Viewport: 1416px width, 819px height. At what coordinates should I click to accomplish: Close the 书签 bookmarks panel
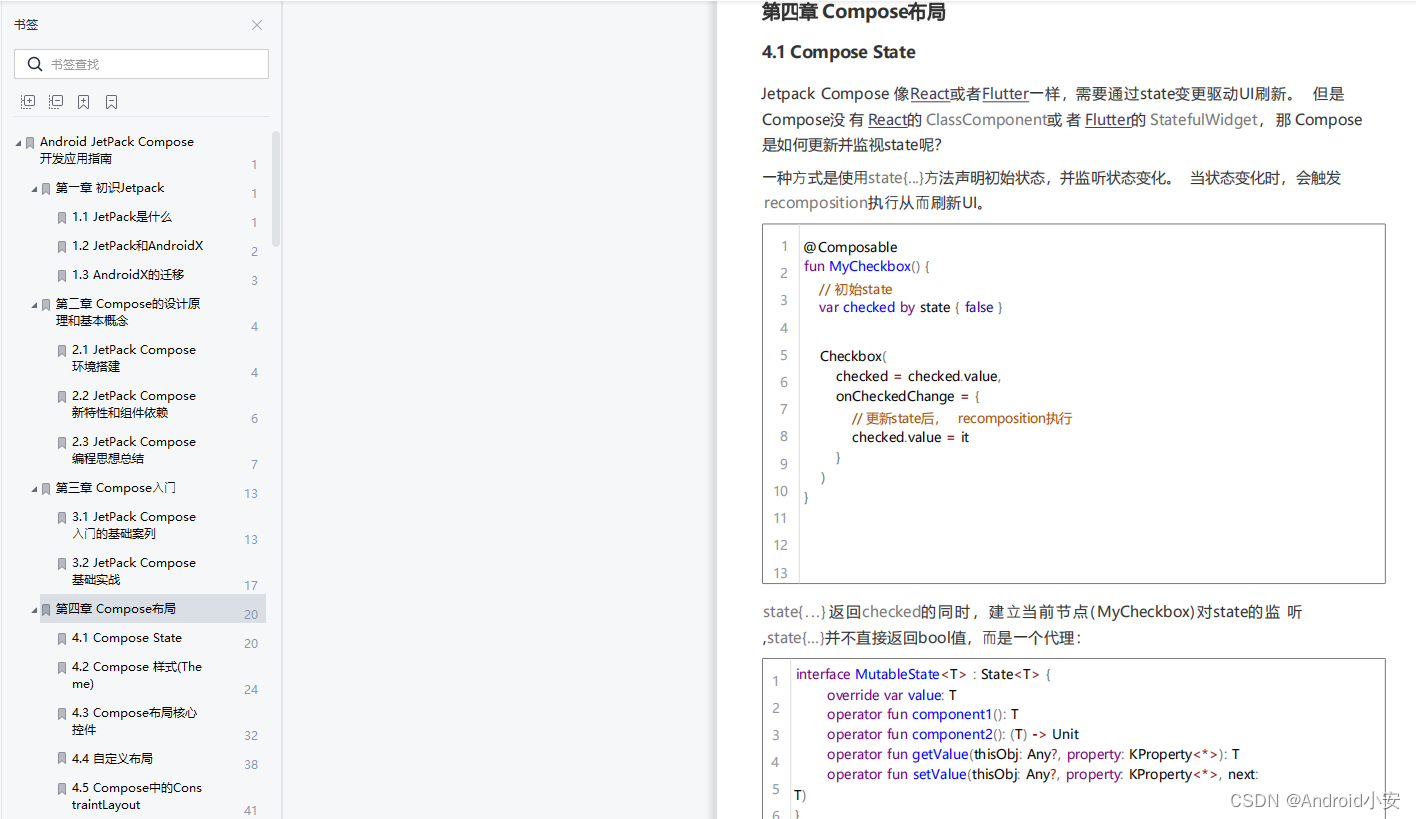pos(257,25)
